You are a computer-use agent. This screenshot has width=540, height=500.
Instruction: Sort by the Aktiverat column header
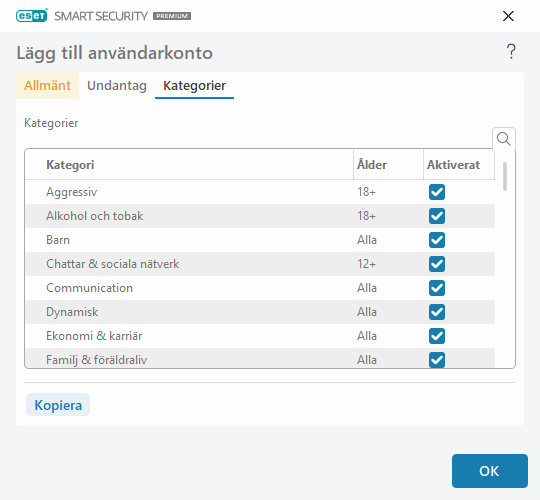459,165
